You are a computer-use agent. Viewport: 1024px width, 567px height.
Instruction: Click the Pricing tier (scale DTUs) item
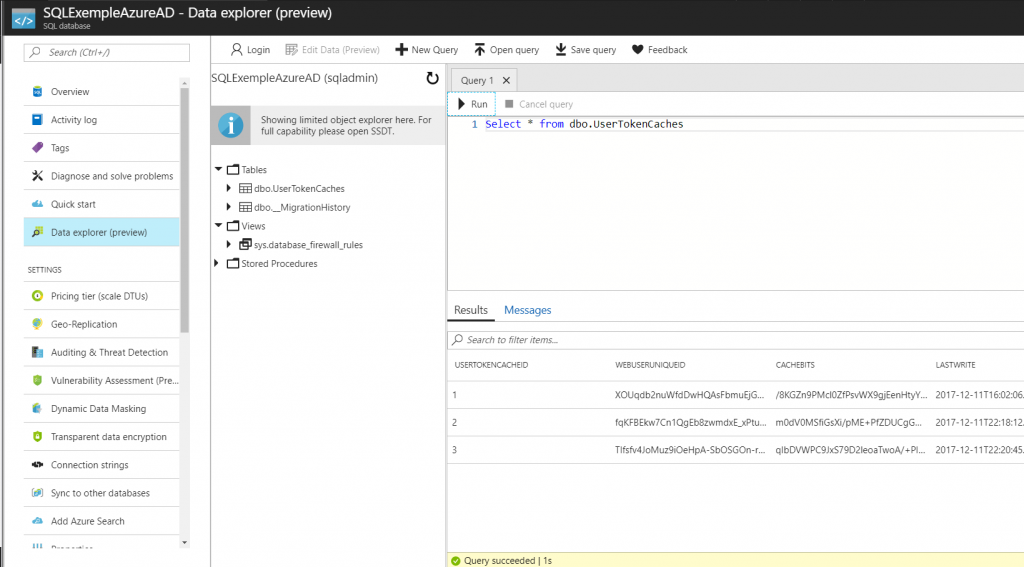coord(101,296)
